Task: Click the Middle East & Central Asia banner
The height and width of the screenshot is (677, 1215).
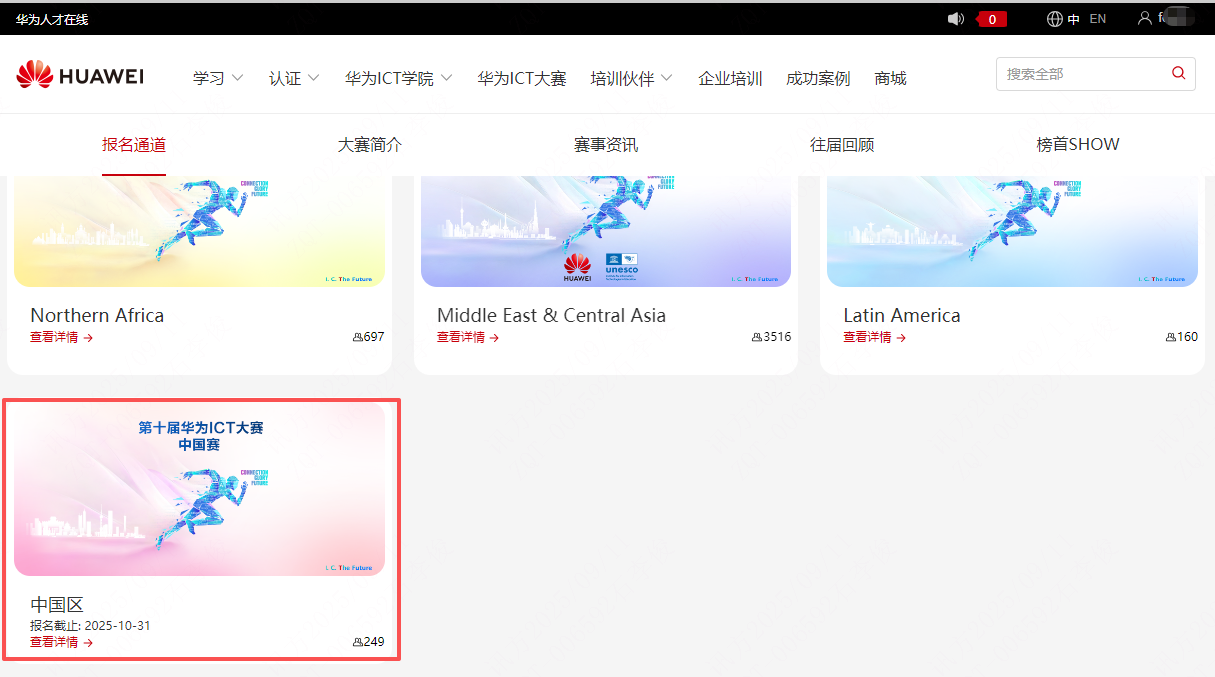Action: click(x=605, y=228)
